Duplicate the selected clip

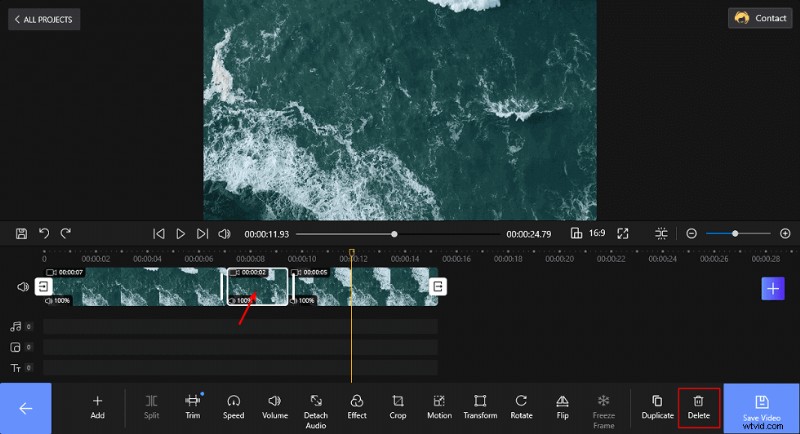coord(658,407)
